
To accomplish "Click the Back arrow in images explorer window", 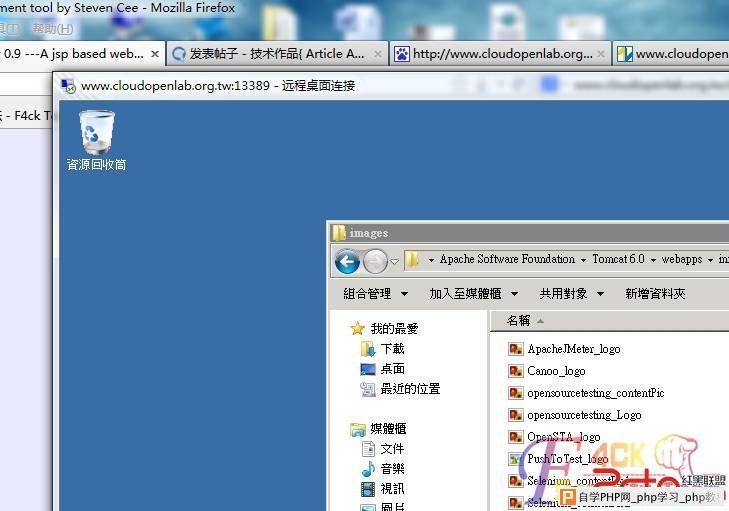I will (347, 261).
